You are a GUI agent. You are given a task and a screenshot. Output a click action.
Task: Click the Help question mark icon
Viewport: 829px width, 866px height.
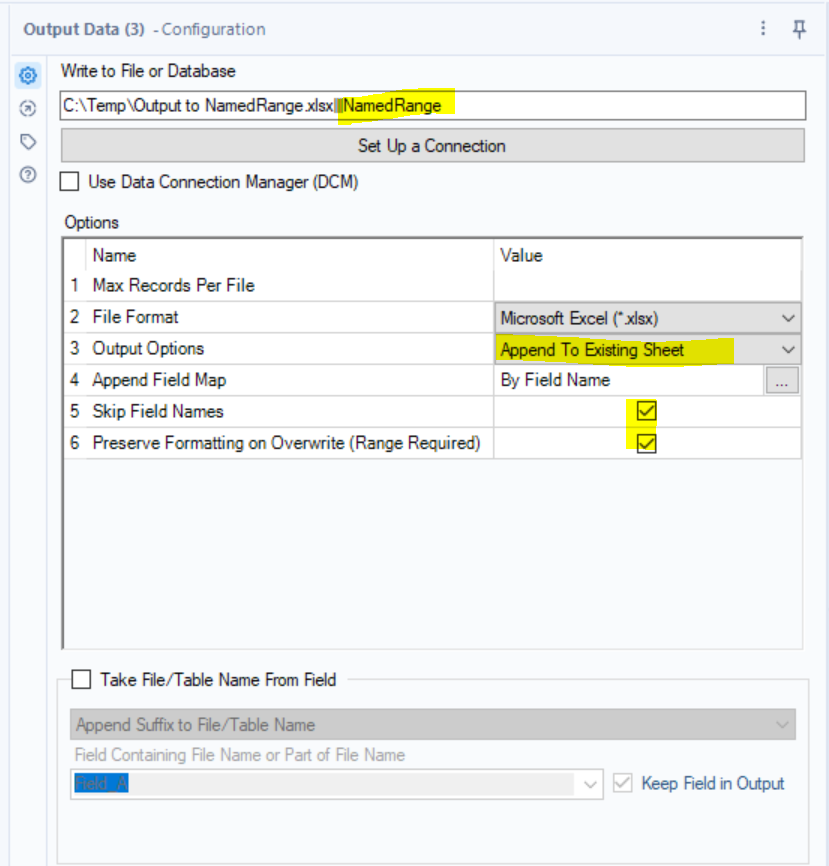tap(26, 174)
